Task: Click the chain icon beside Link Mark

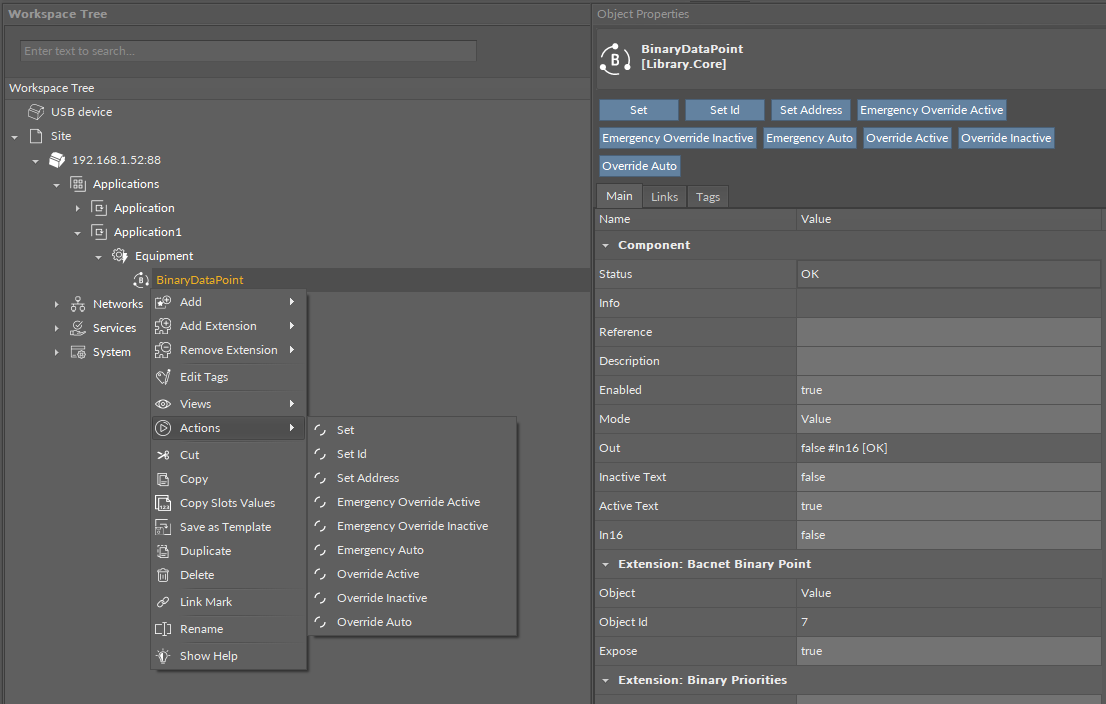Action: click(164, 602)
